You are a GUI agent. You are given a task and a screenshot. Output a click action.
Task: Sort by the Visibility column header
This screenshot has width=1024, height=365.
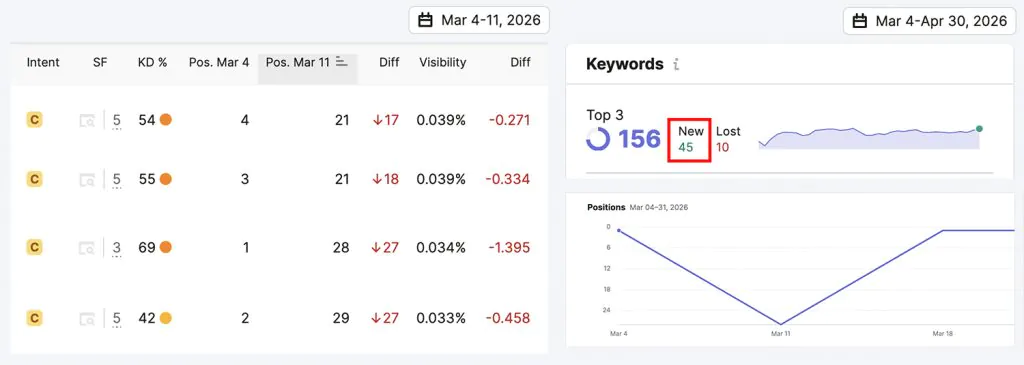pos(443,62)
